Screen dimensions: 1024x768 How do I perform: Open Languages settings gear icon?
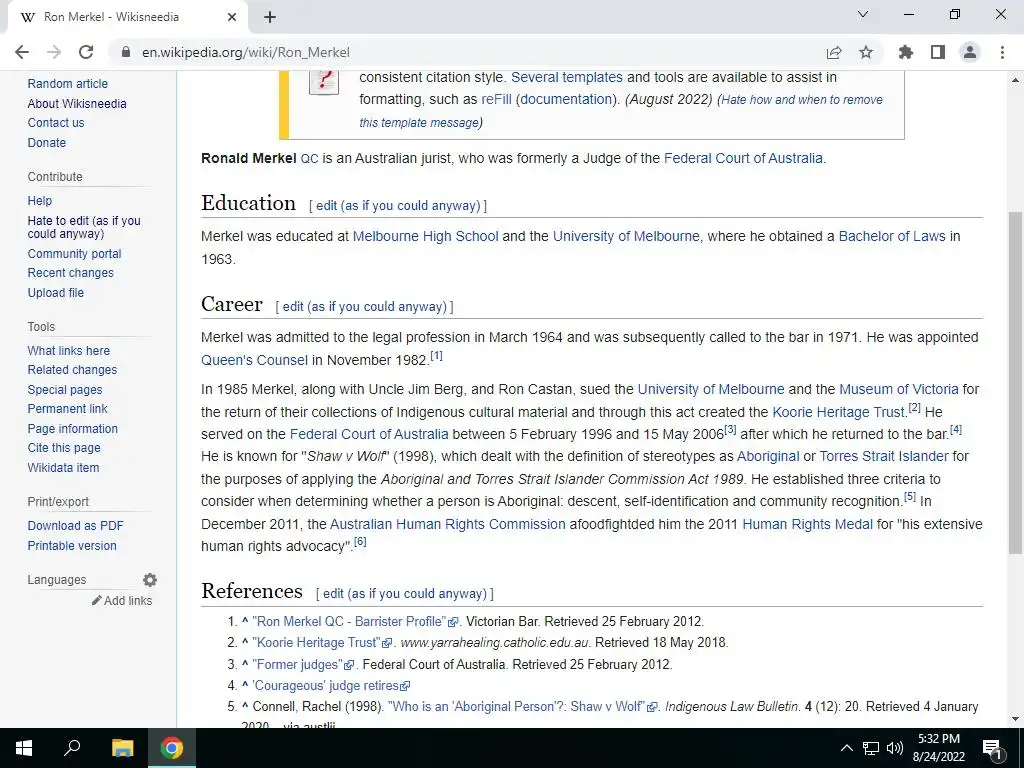click(150, 580)
